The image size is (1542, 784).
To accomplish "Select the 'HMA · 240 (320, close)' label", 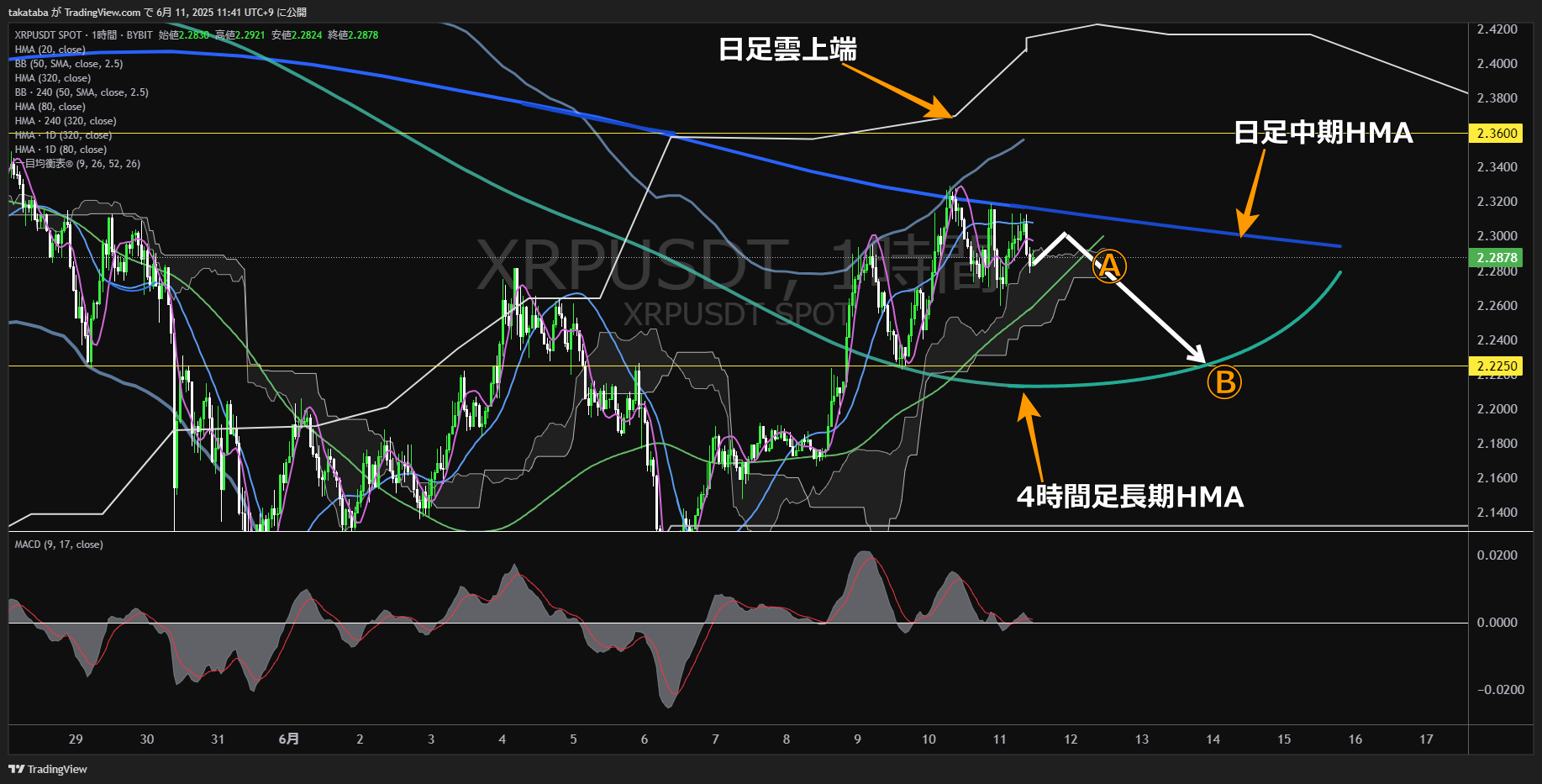I will point(66,121).
